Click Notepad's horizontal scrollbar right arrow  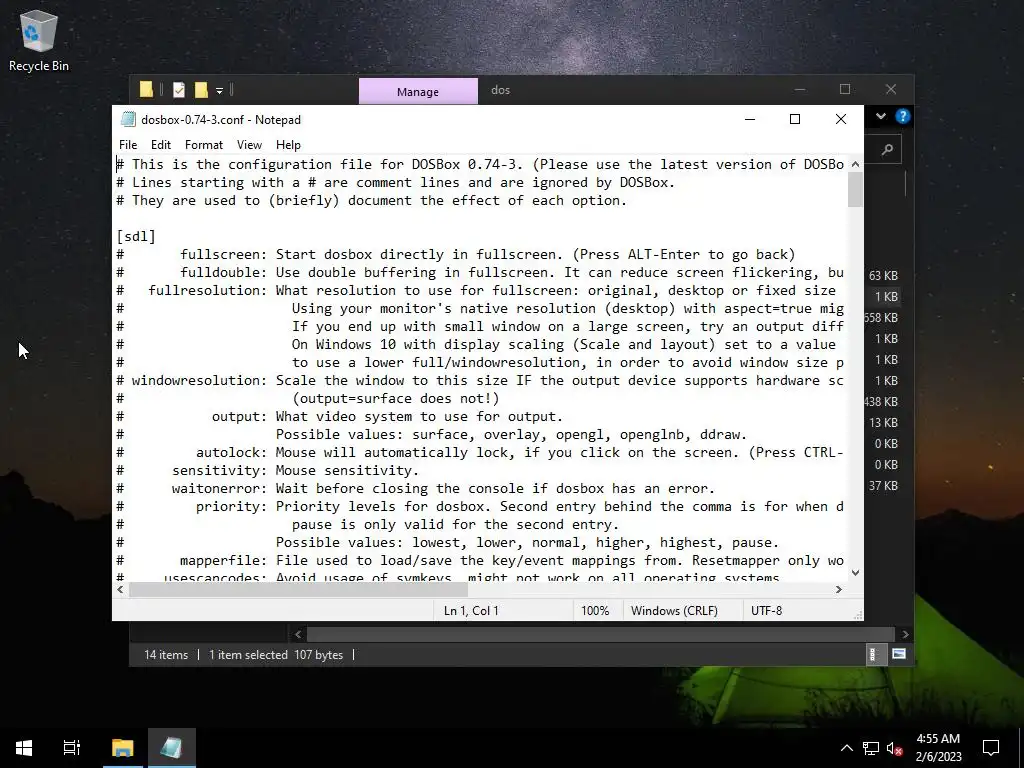coord(839,590)
